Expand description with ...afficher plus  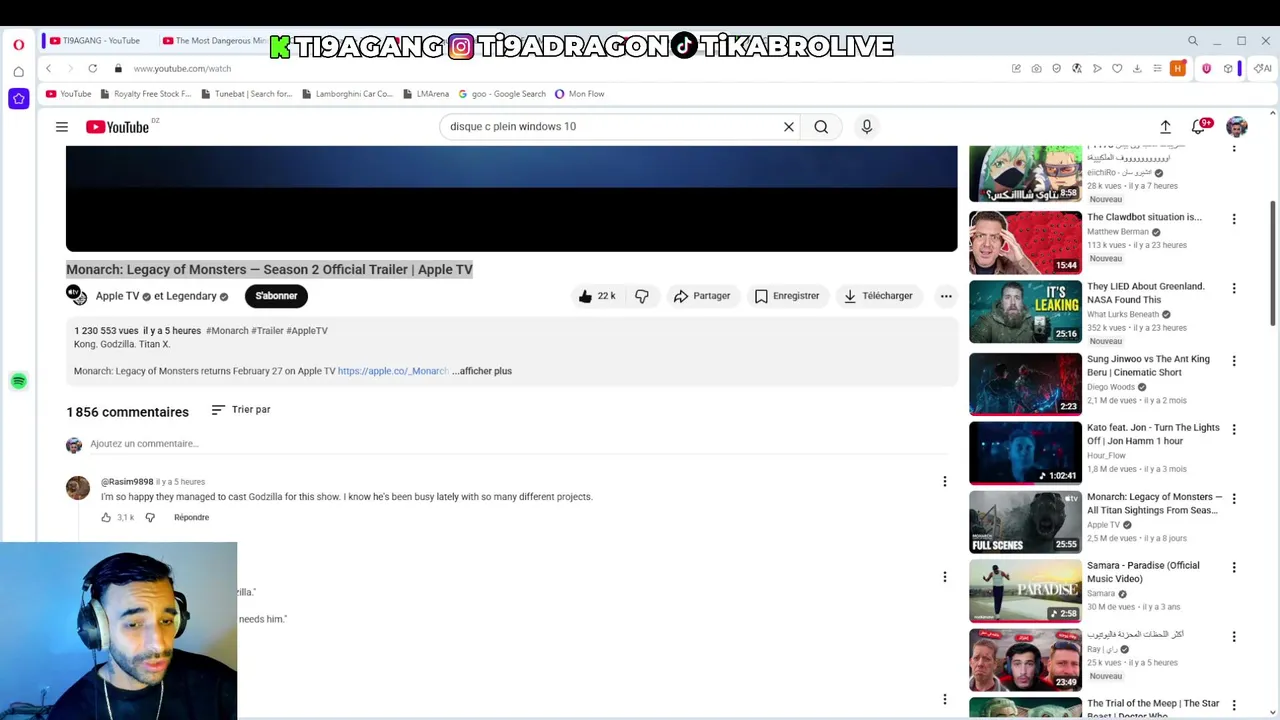(x=482, y=371)
